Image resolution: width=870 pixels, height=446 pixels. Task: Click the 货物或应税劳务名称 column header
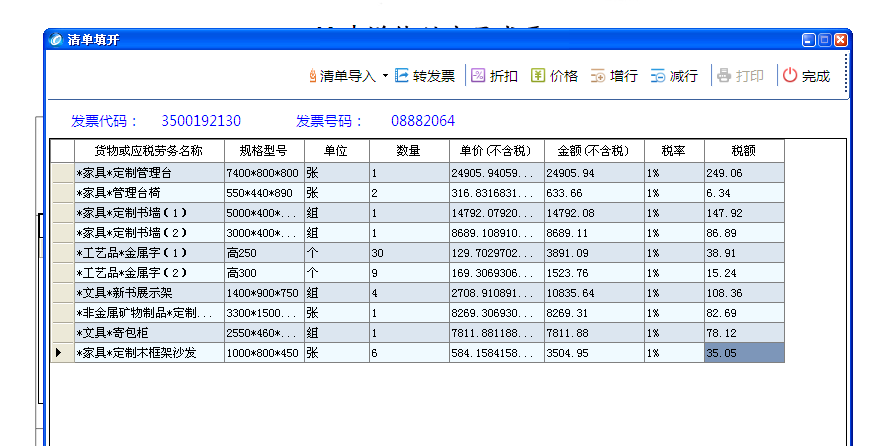[148, 151]
